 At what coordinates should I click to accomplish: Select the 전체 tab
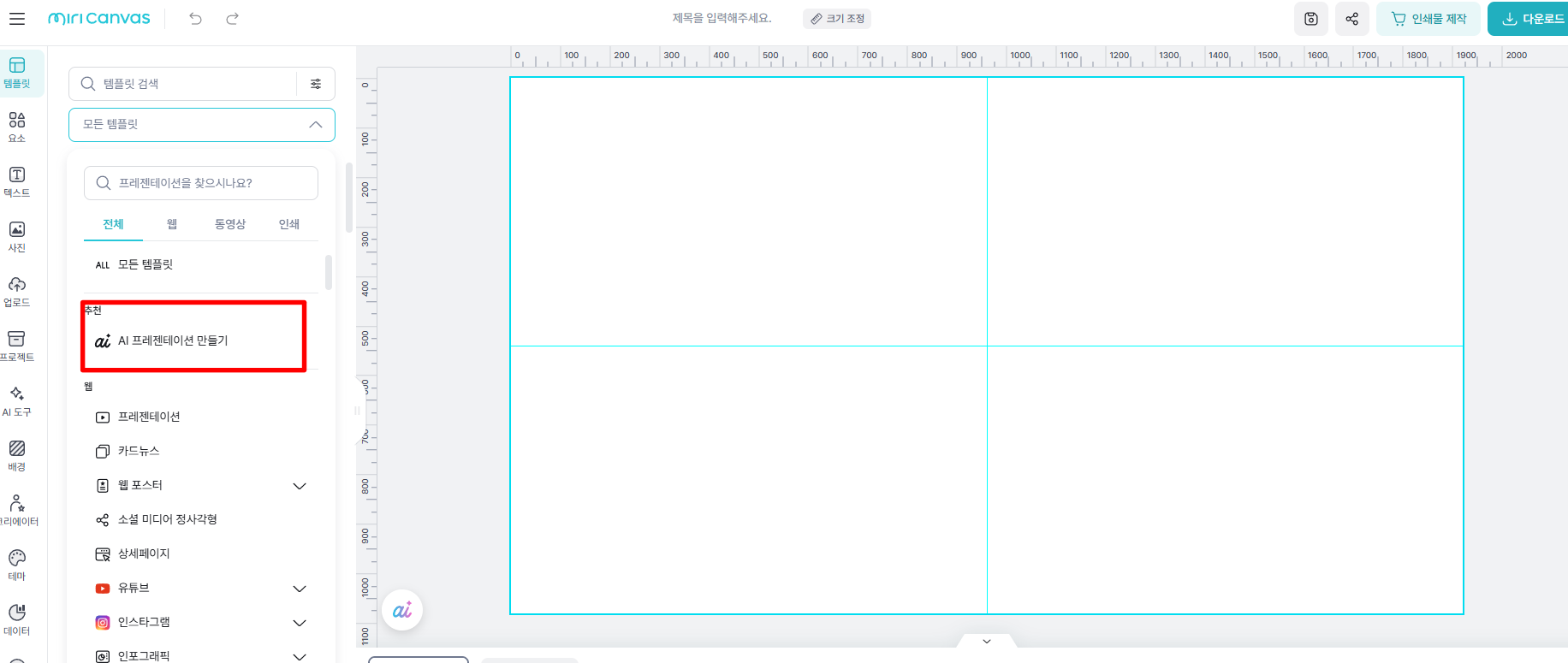113,224
